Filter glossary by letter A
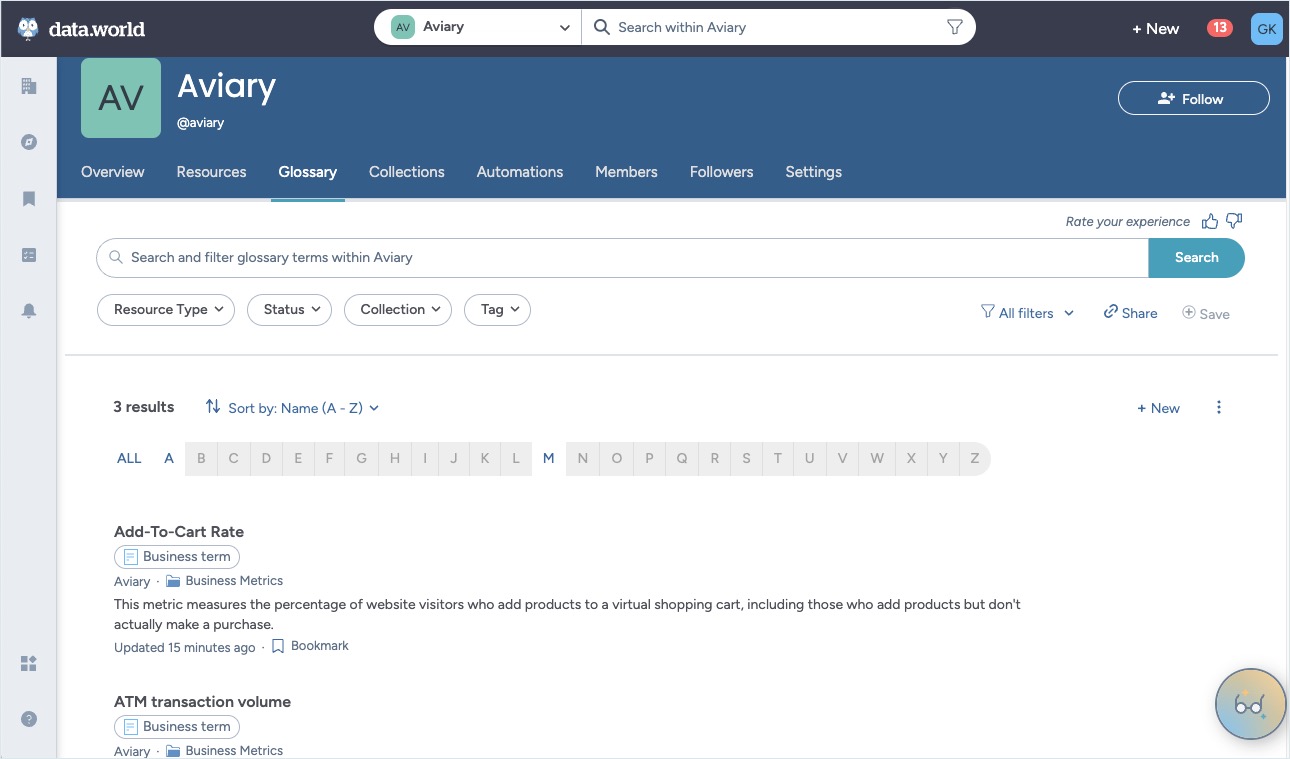 pyautogui.click(x=169, y=459)
